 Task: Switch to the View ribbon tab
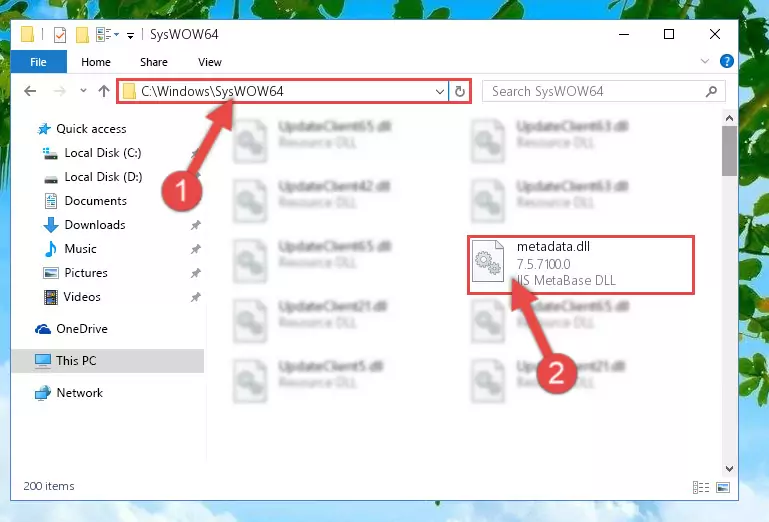(209, 62)
